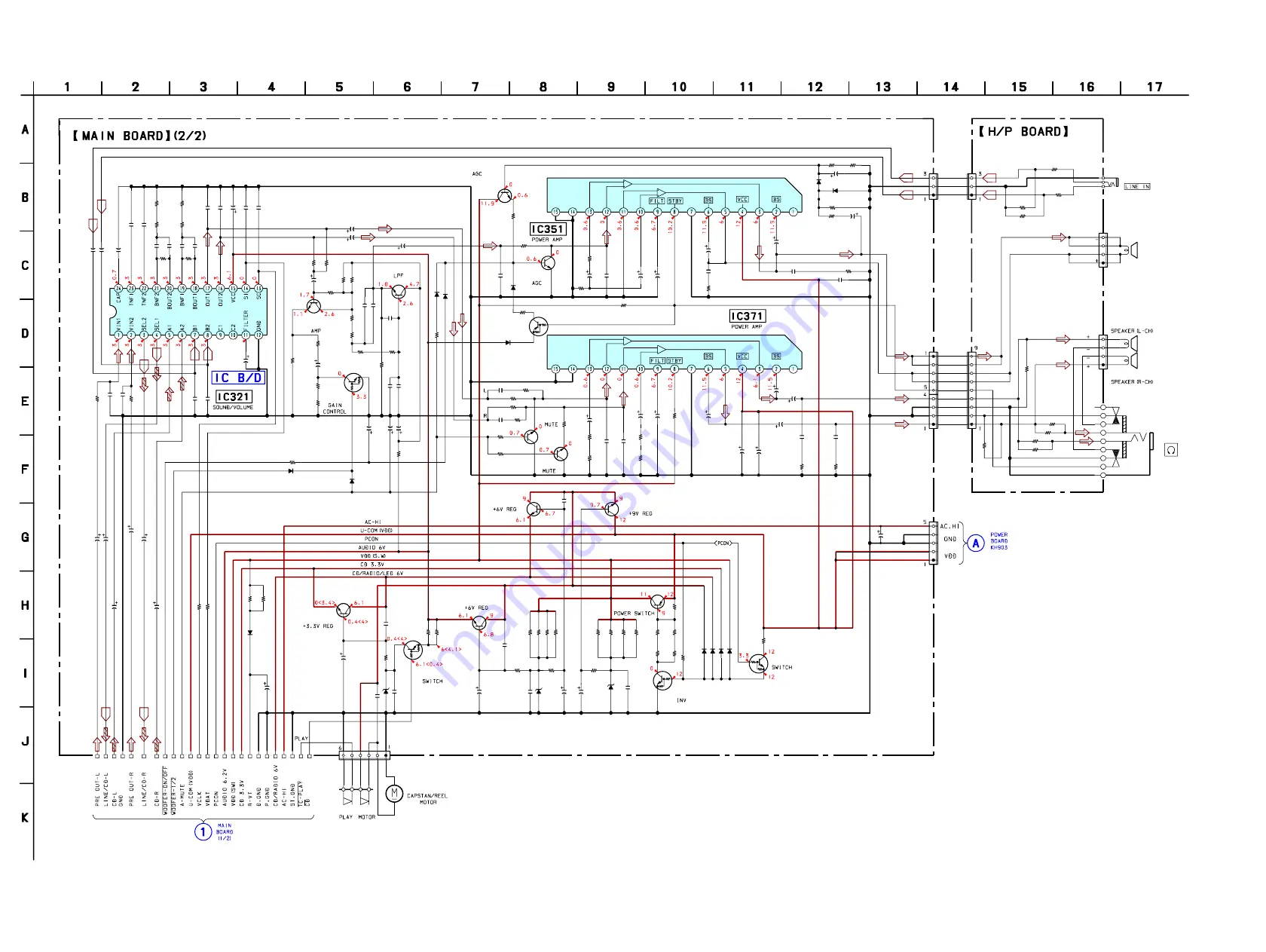Click the blue circled 1 connector marker
1266x952 pixels.
[x=203, y=832]
